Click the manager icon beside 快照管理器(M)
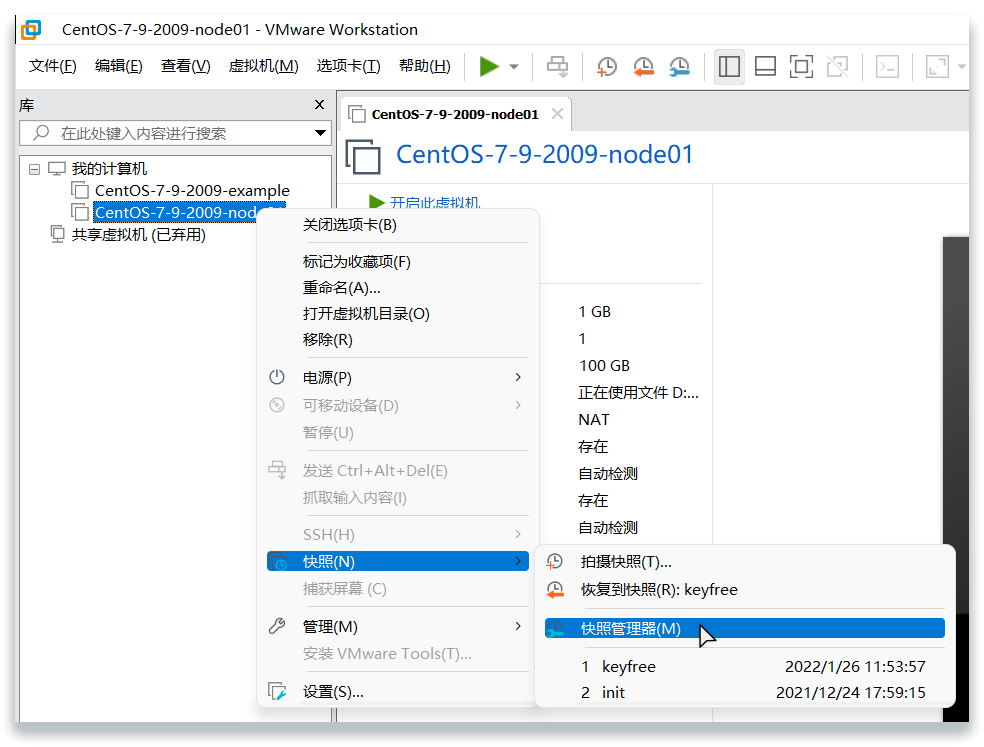984x747 pixels. 555,628
